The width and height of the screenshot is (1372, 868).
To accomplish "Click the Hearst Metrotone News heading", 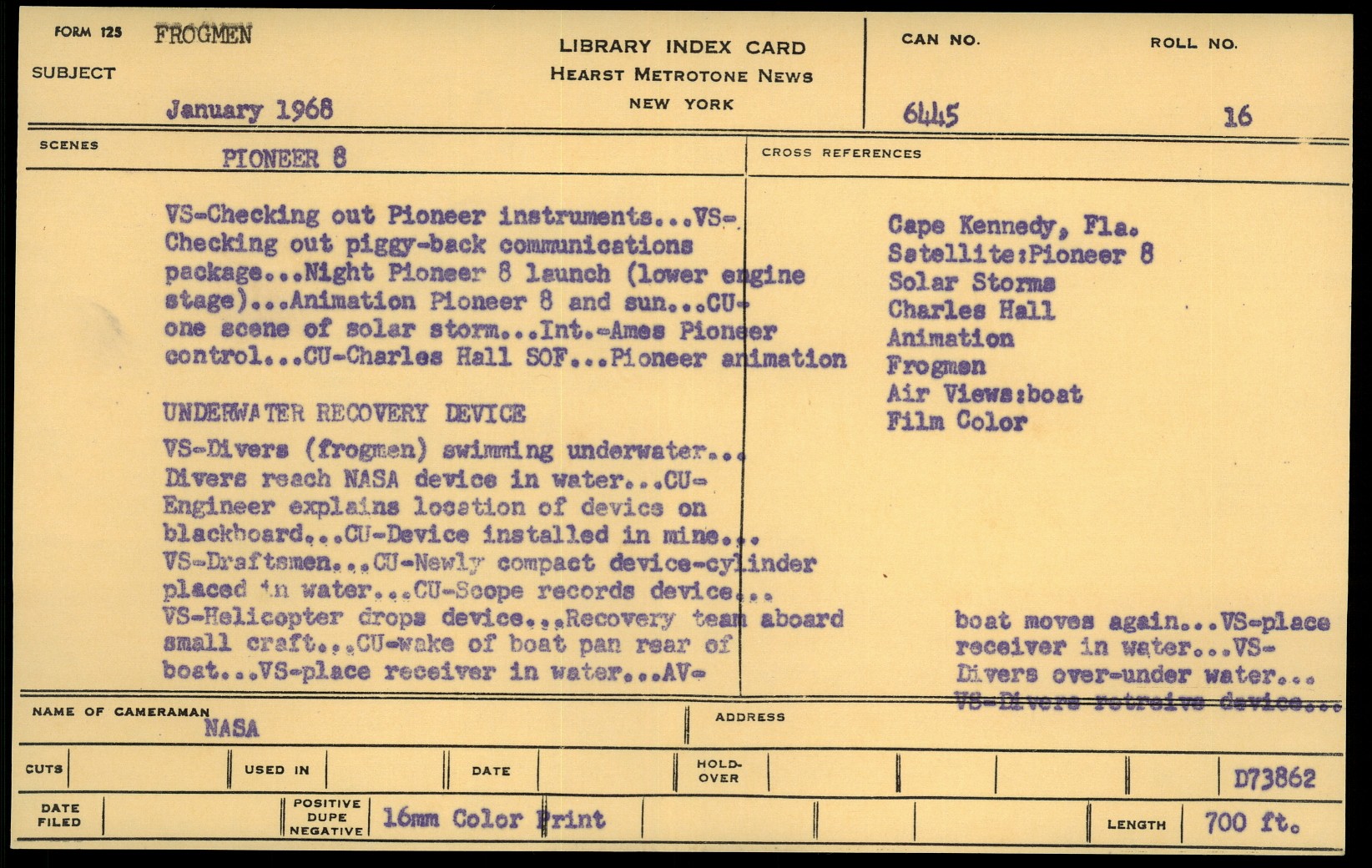I will tap(681, 75).
